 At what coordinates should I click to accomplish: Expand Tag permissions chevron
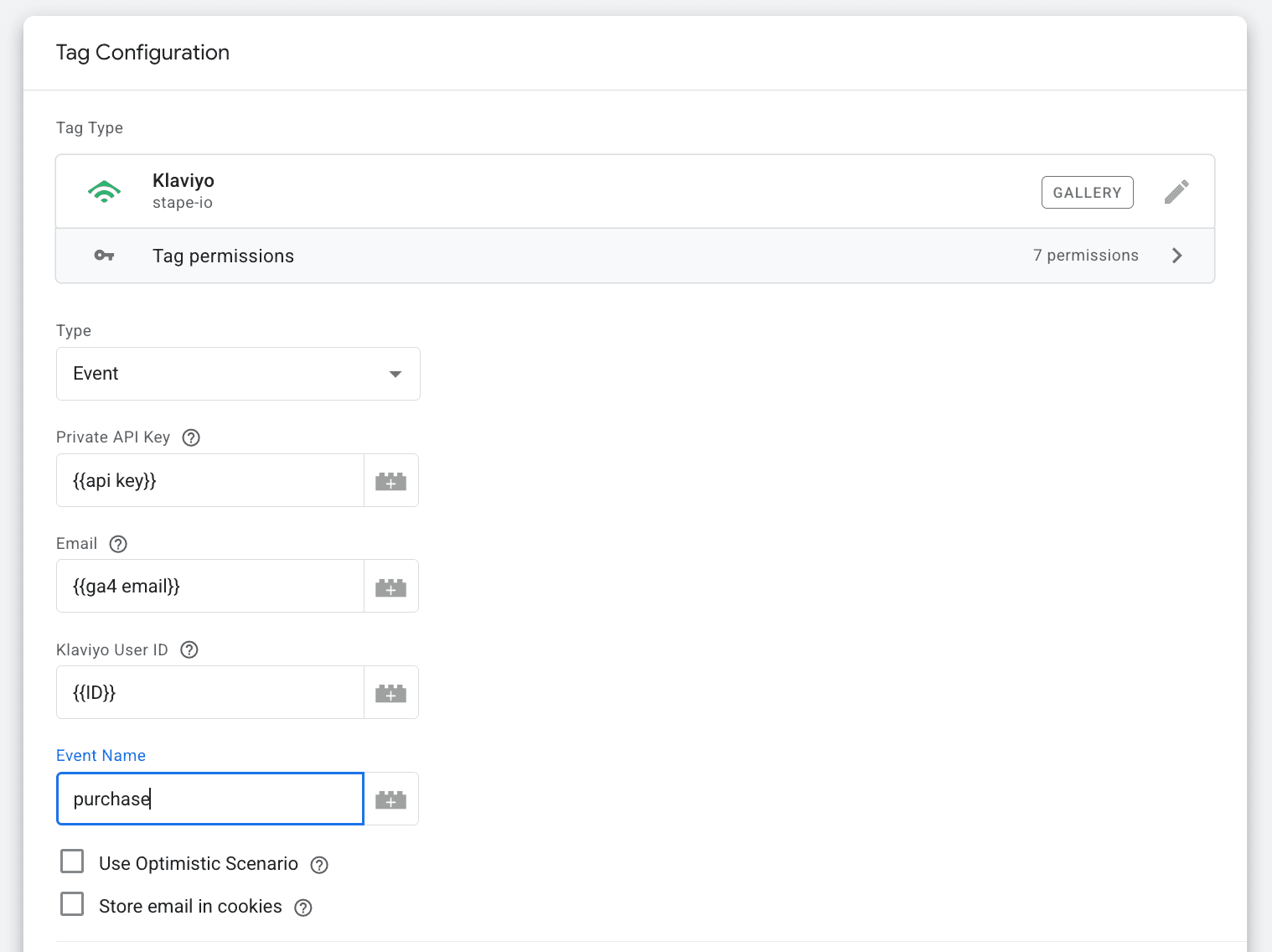pos(1176,256)
